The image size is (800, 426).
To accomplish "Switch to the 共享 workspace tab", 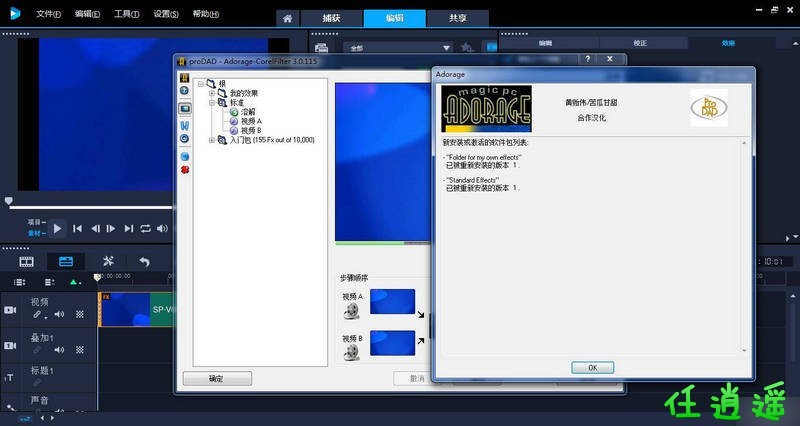I will 458,18.
